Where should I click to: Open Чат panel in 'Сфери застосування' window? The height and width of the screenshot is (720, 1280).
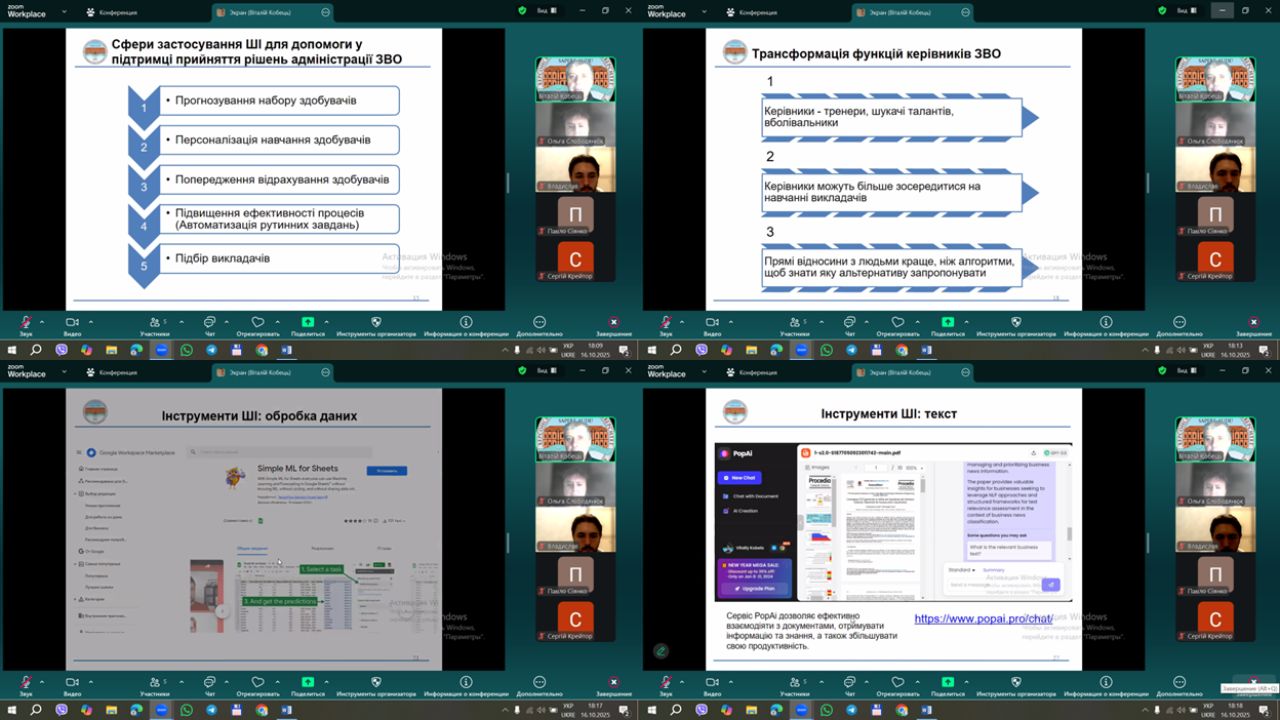coord(209,323)
